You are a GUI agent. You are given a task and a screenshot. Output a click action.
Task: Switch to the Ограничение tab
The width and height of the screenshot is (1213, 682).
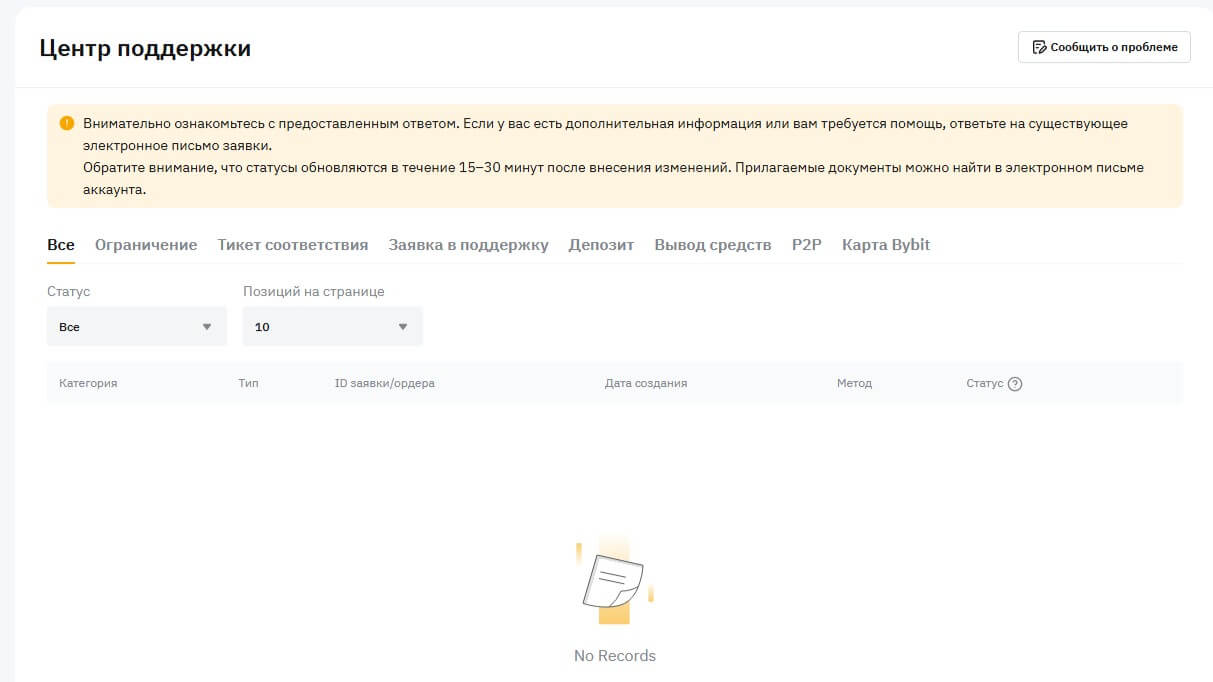pos(146,245)
